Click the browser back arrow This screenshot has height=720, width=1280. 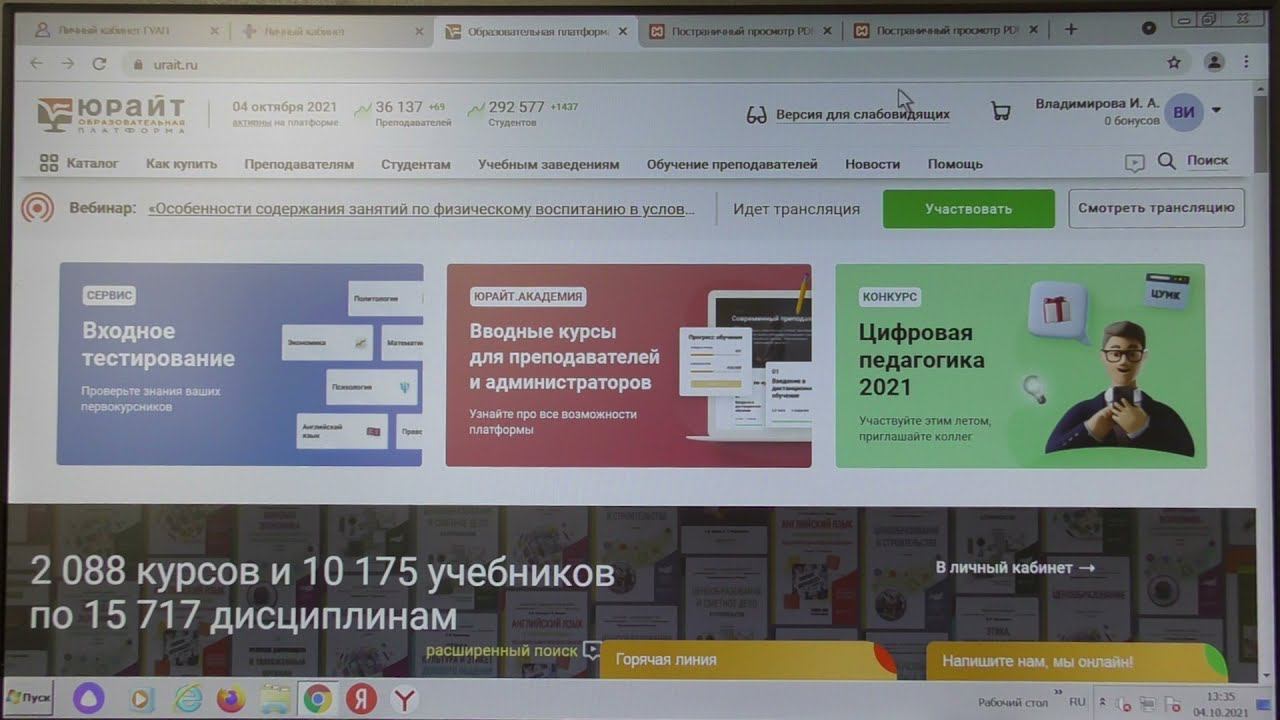click(x=37, y=63)
